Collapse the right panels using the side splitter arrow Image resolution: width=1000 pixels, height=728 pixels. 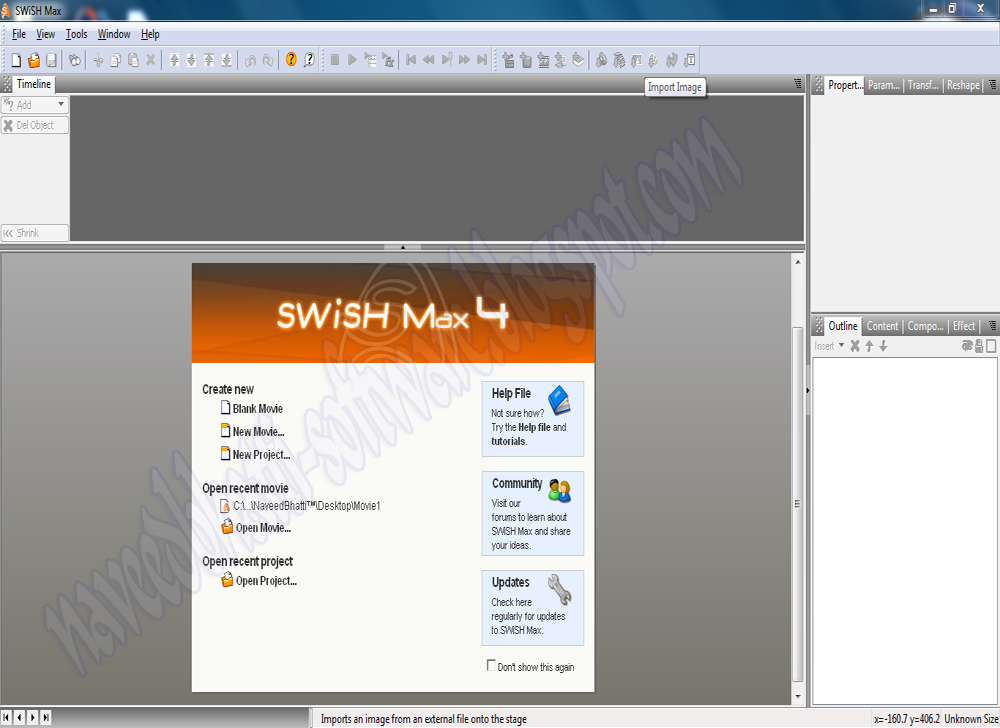pos(807,390)
